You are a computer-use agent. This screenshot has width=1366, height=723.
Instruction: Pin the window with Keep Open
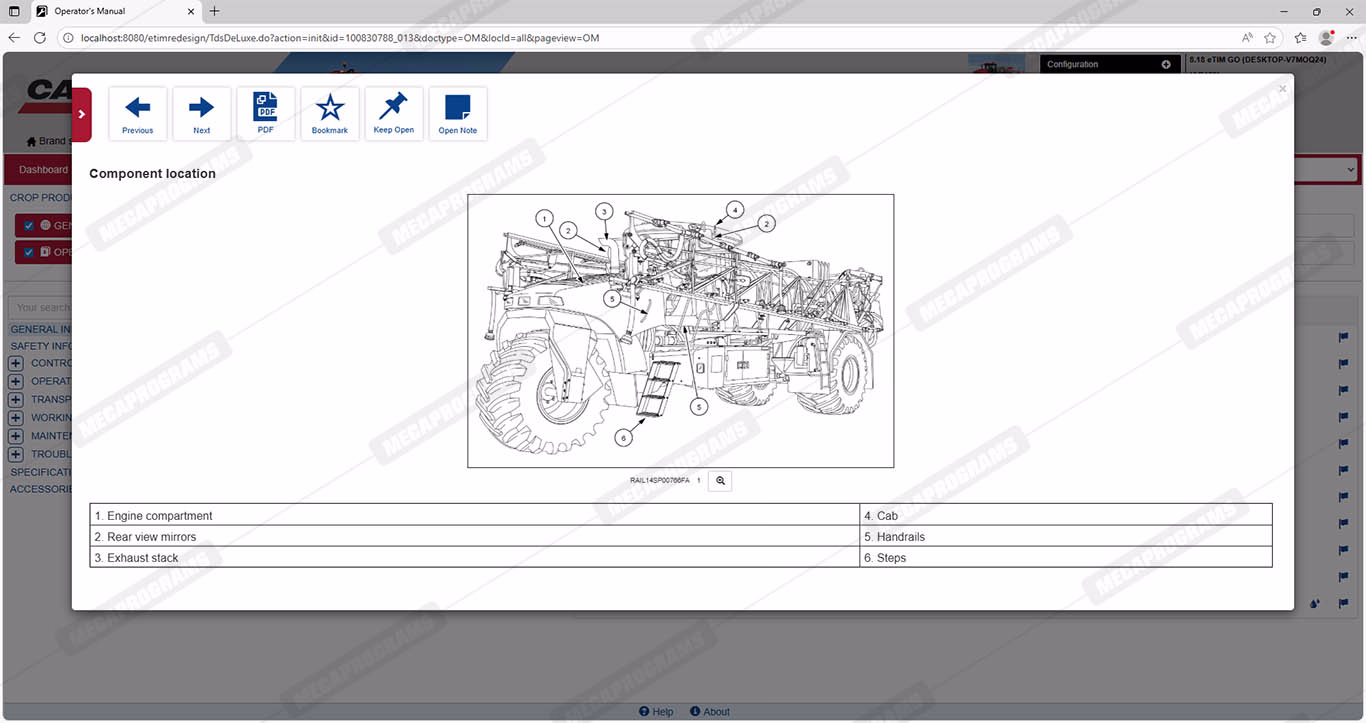pyautogui.click(x=394, y=114)
